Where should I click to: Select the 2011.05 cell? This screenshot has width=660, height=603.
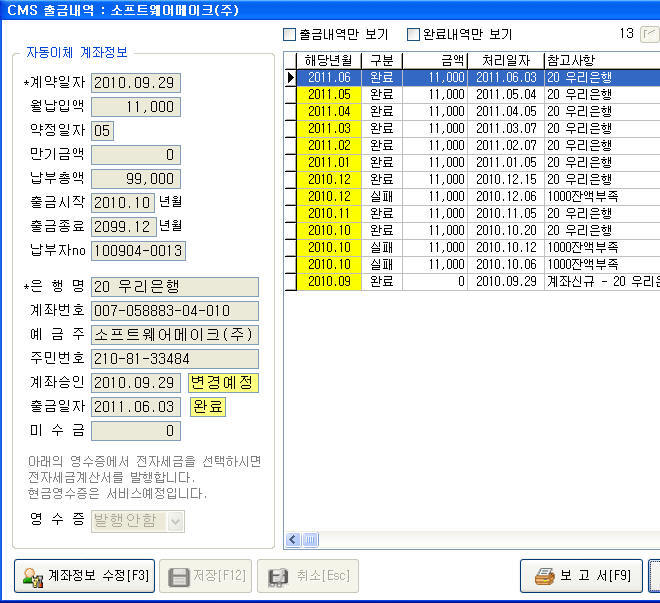coord(329,95)
